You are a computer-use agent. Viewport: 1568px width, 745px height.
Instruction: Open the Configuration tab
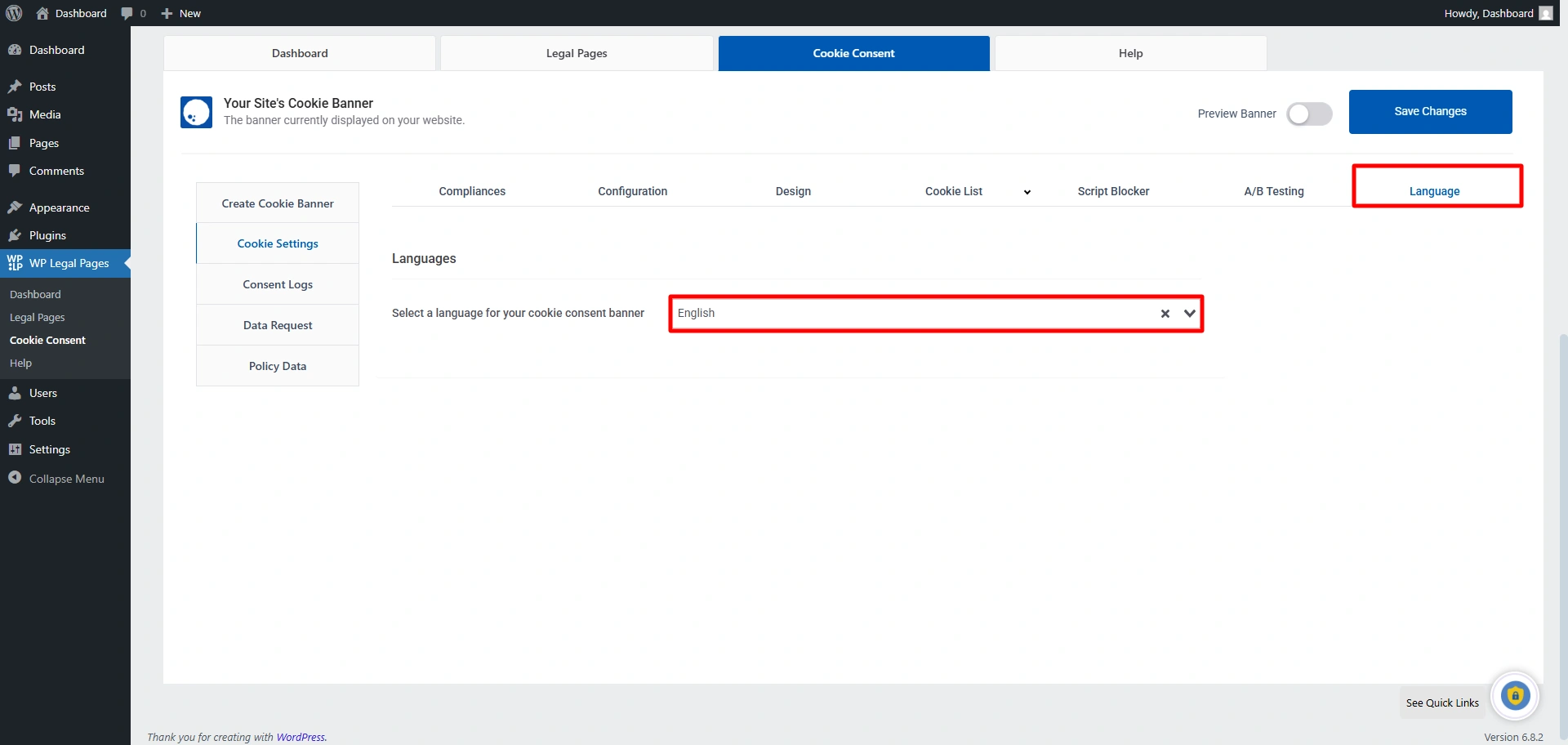tap(633, 191)
